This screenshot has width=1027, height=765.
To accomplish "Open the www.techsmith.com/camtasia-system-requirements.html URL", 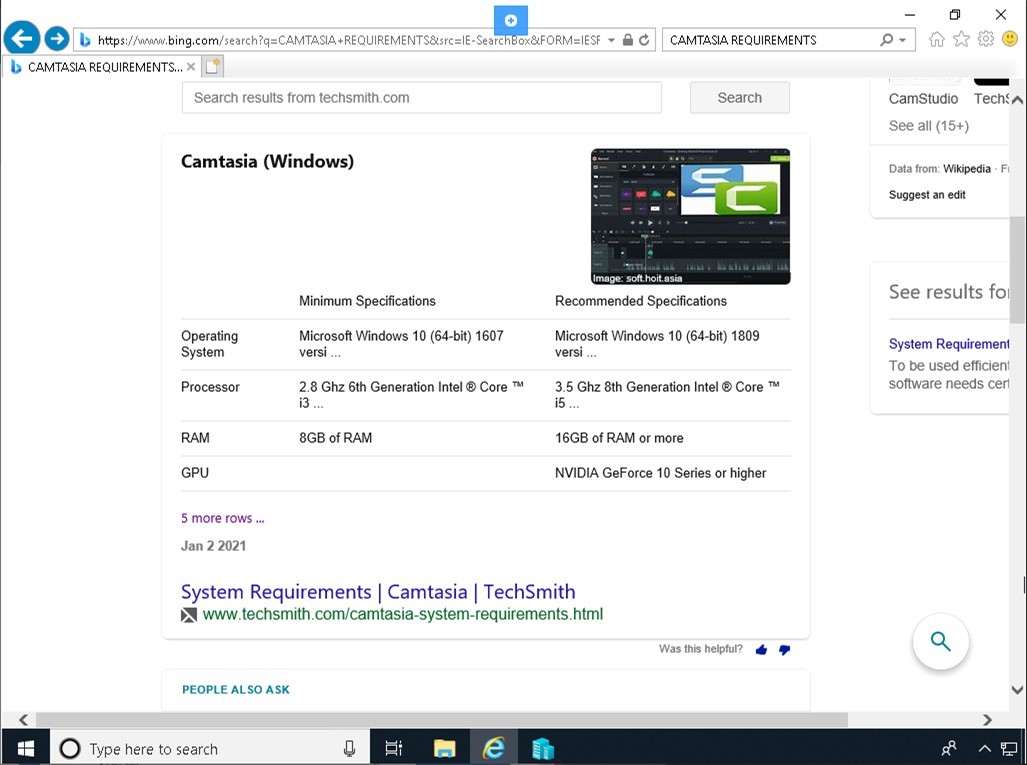I will pyautogui.click(x=403, y=614).
